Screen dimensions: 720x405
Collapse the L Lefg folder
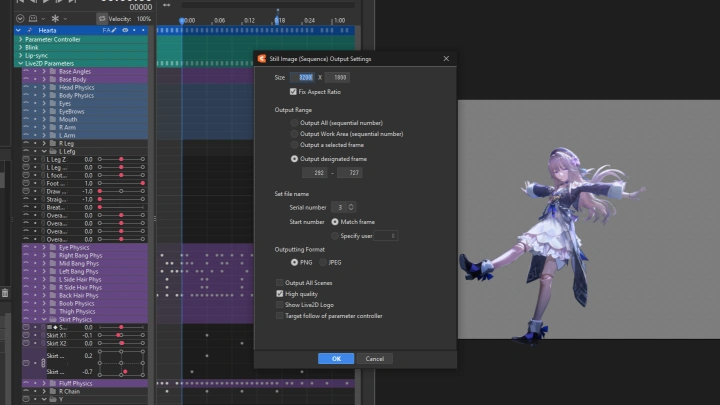click(x=44, y=152)
